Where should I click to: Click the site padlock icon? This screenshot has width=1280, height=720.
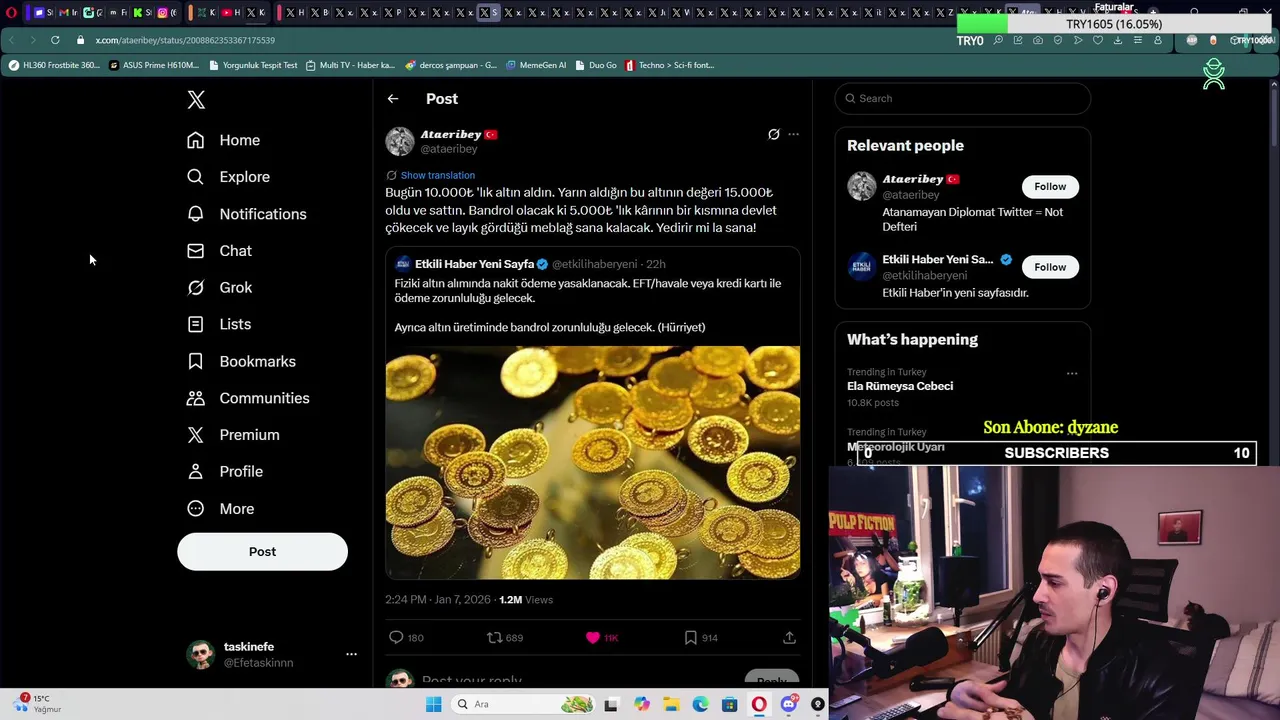pyautogui.click(x=81, y=40)
